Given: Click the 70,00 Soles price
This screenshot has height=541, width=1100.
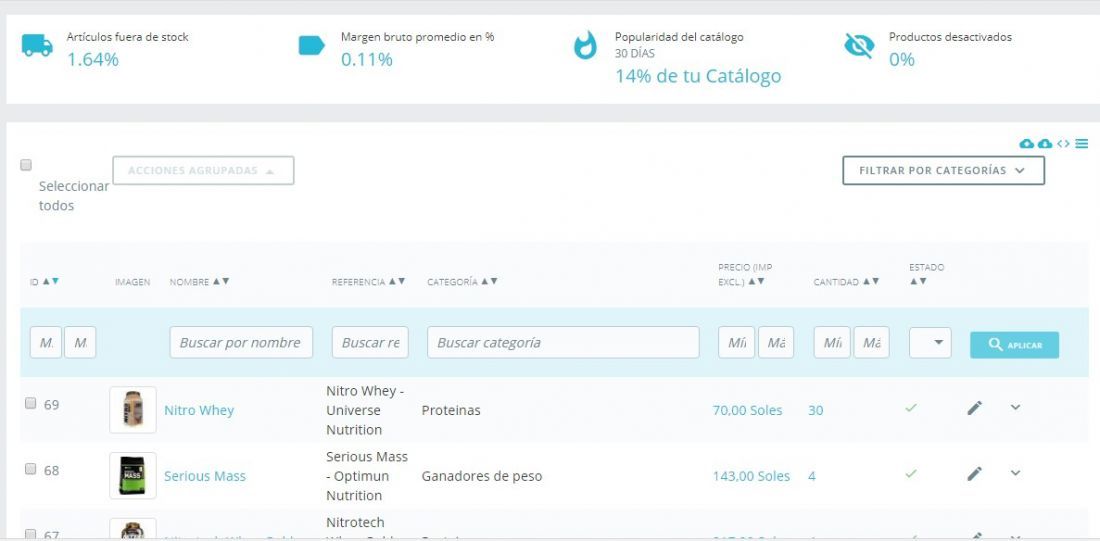Looking at the screenshot, I should point(747,410).
